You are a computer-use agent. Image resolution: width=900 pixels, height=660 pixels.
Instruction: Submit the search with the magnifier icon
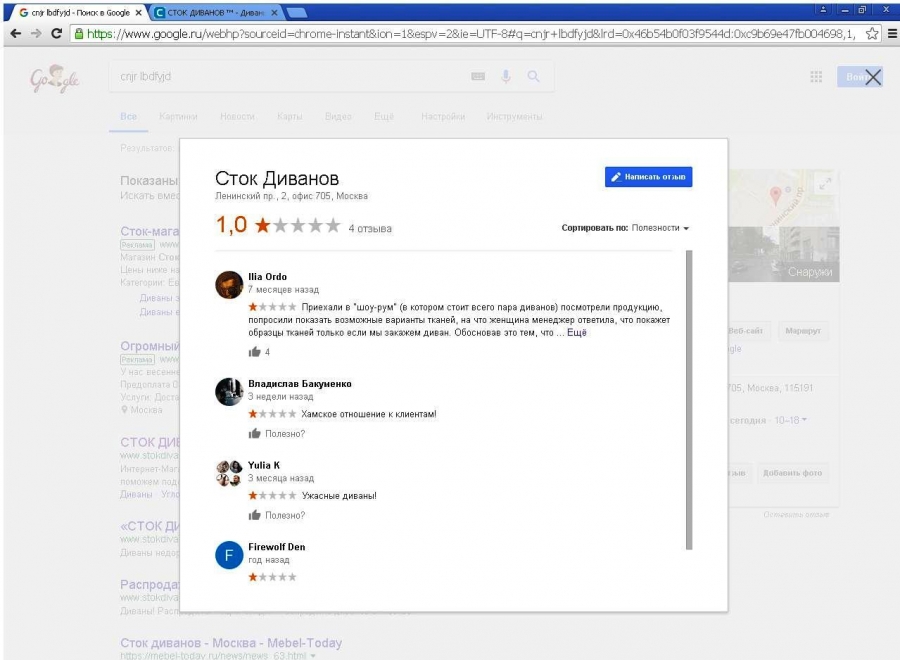click(x=533, y=76)
